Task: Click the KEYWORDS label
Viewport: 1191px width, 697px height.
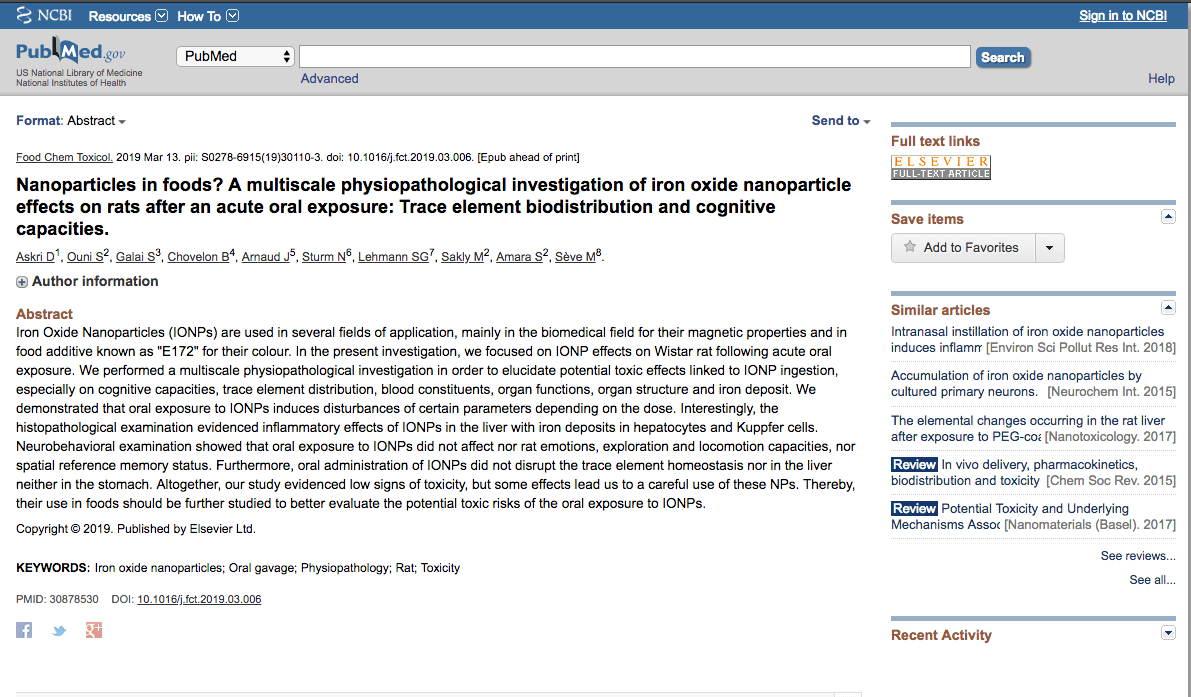Action: 52,568
